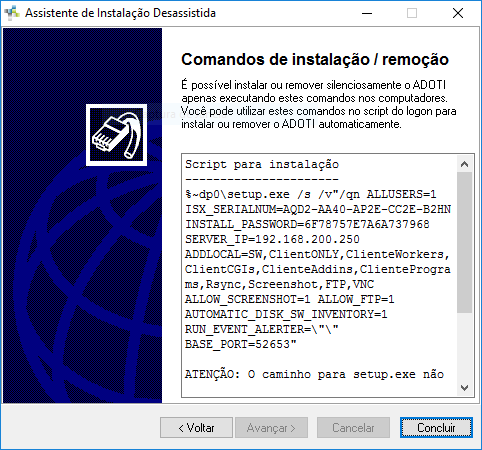
Task: Click the script box vertical scrollbar thumb
Action: (x=464, y=243)
